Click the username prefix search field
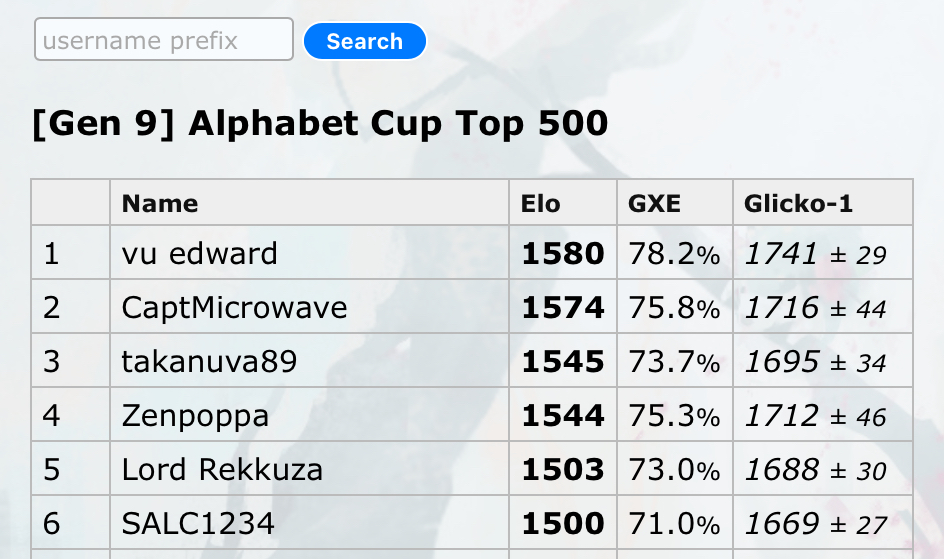944x559 pixels. point(164,40)
